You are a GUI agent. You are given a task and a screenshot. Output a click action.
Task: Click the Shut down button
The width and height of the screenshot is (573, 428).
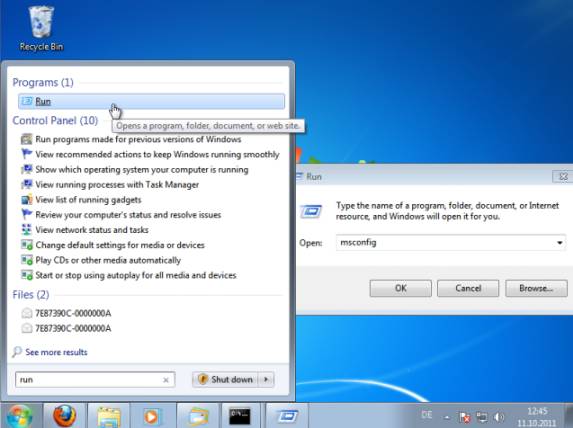pyautogui.click(x=225, y=380)
